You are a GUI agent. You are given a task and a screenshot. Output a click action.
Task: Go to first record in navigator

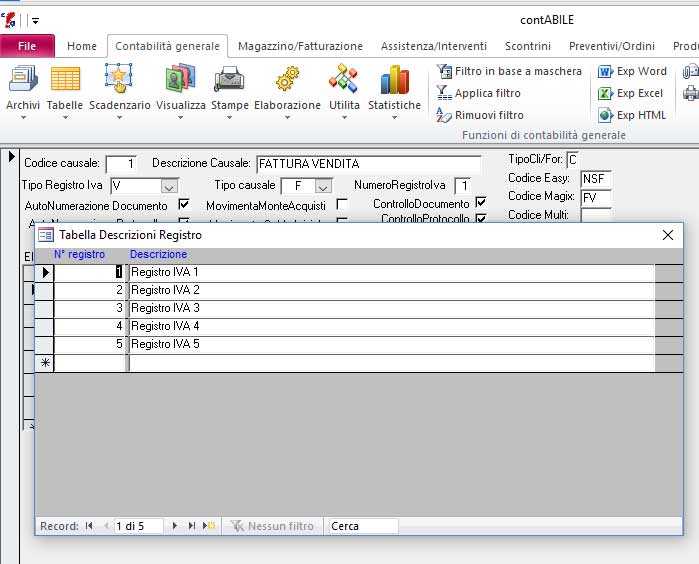coord(89,526)
